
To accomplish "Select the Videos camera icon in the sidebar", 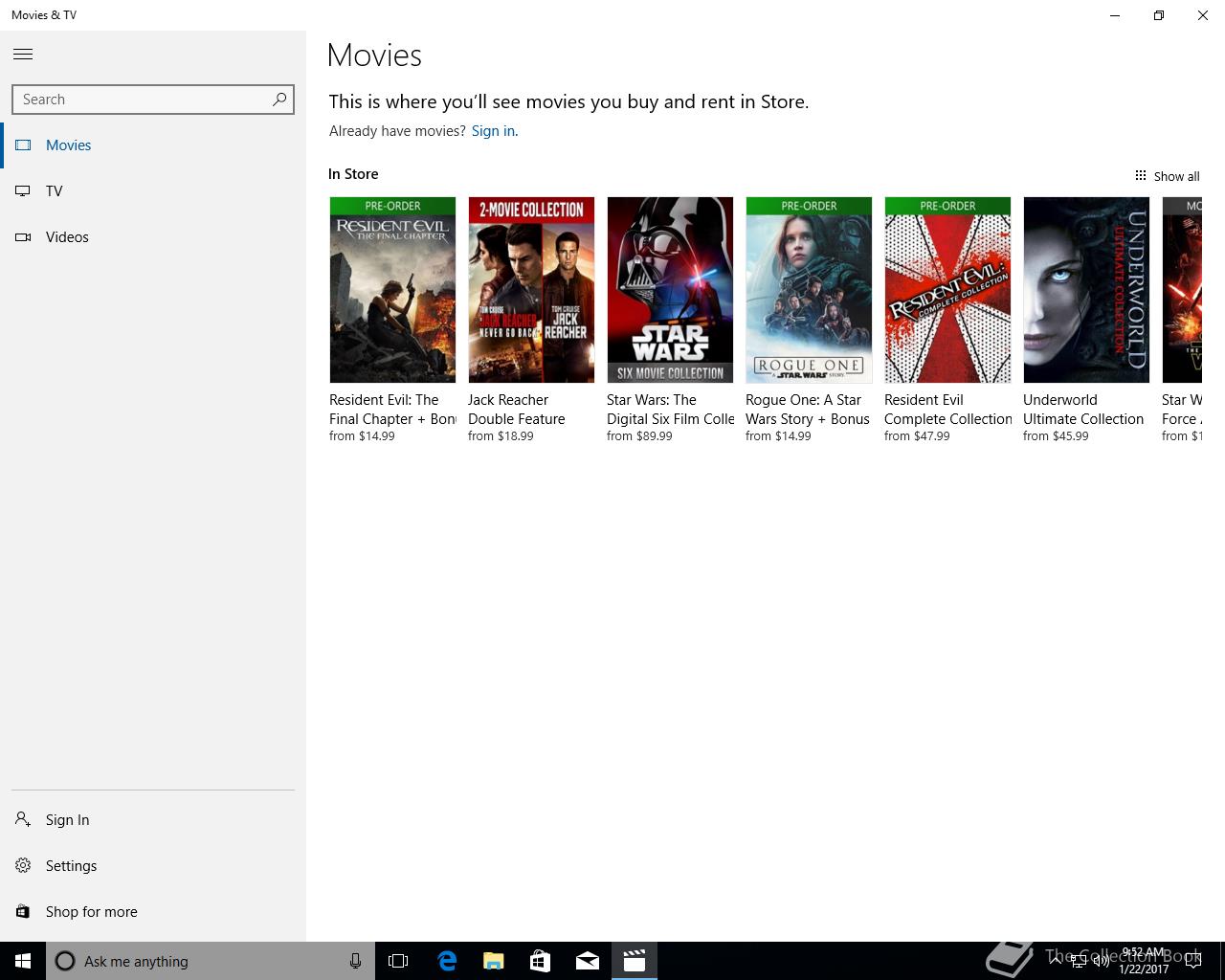I will point(23,237).
